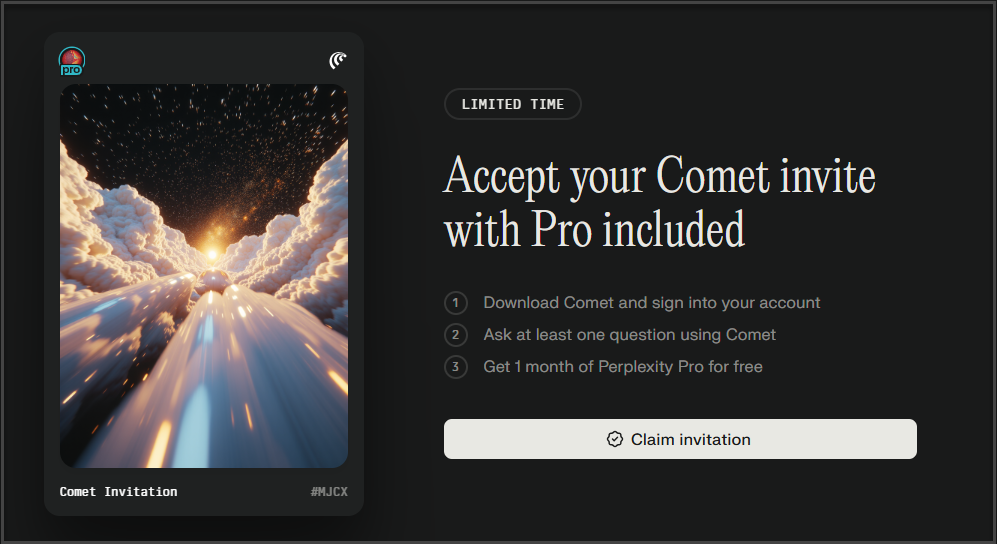This screenshot has height=544, width=997.
Task: Click the step 3 number circle
Action: [x=456, y=367]
